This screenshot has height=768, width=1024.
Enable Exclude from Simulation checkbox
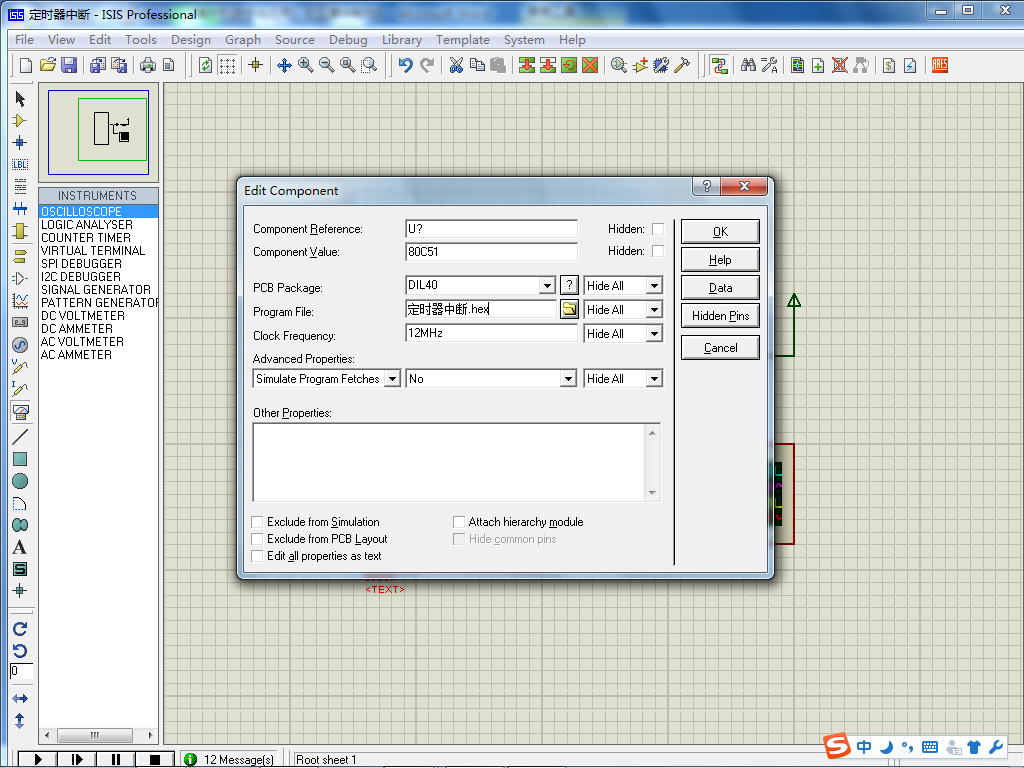pyautogui.click(x=258, y=522)
